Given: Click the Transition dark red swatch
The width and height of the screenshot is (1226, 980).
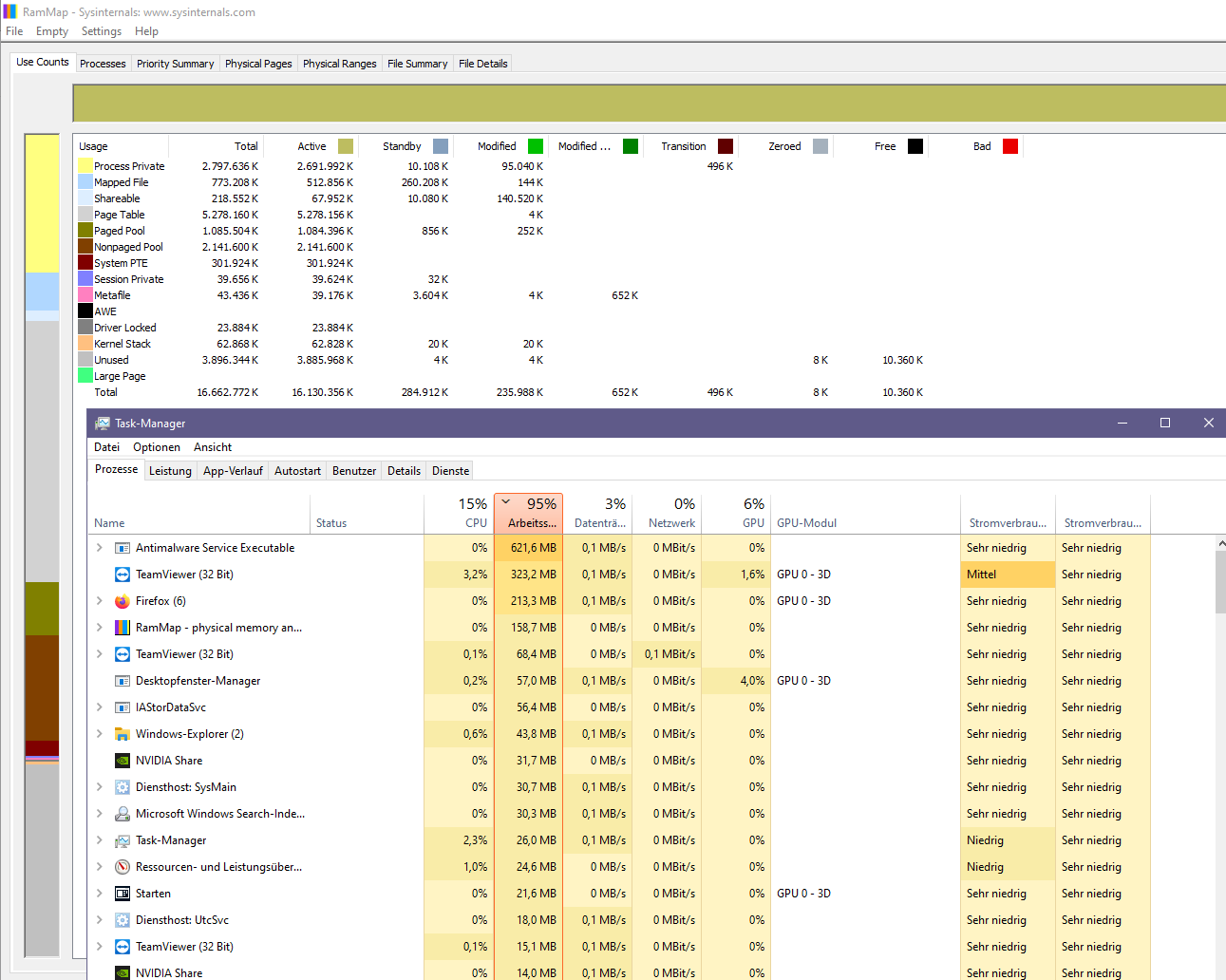Looking at the screenshot, I should point(726,146).
